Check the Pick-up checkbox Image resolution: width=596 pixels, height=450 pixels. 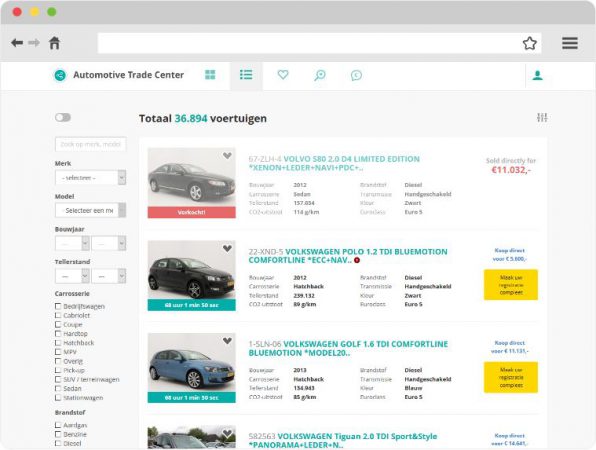coord(58,370)
